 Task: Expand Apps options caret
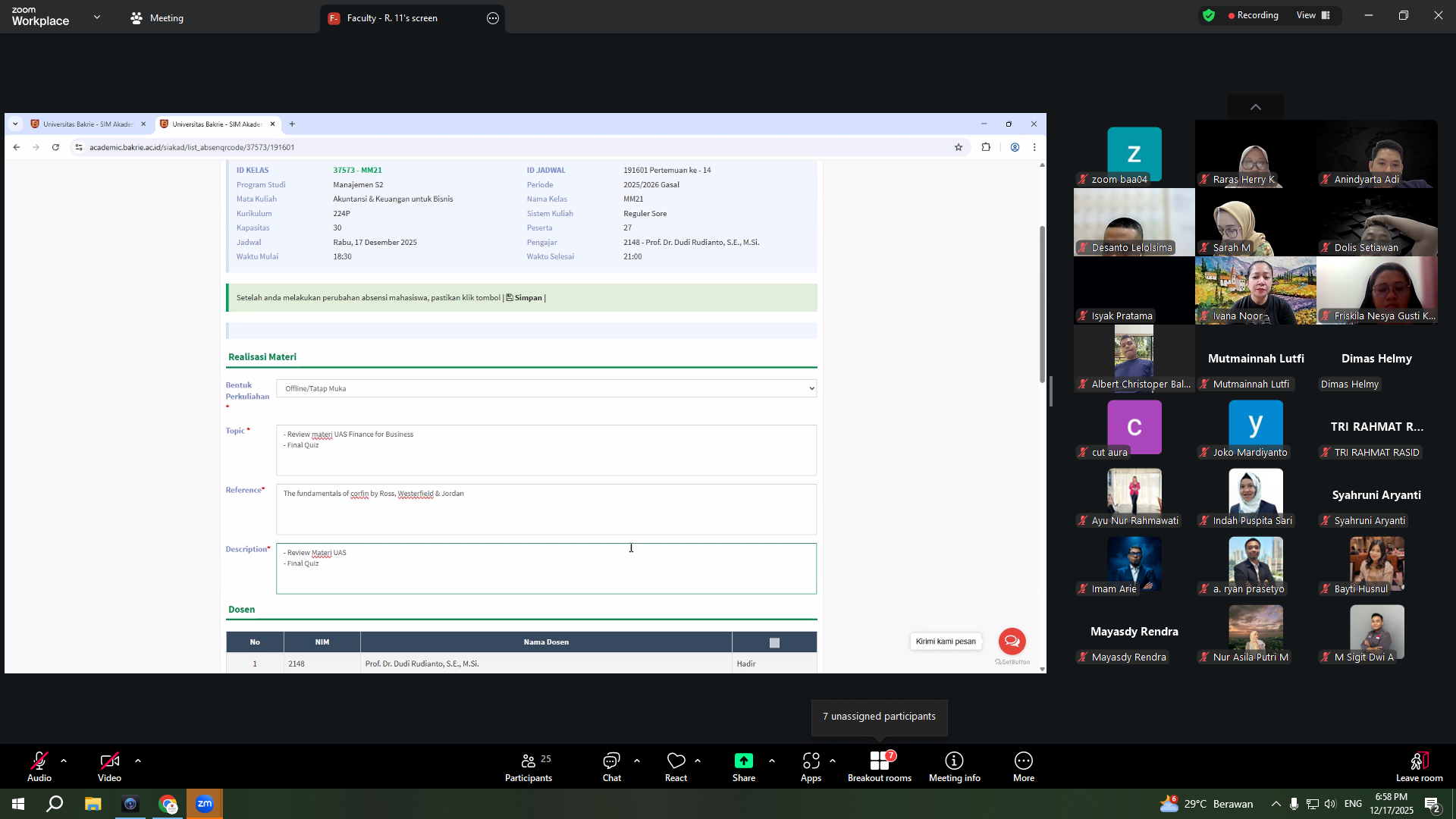(833, 761)
